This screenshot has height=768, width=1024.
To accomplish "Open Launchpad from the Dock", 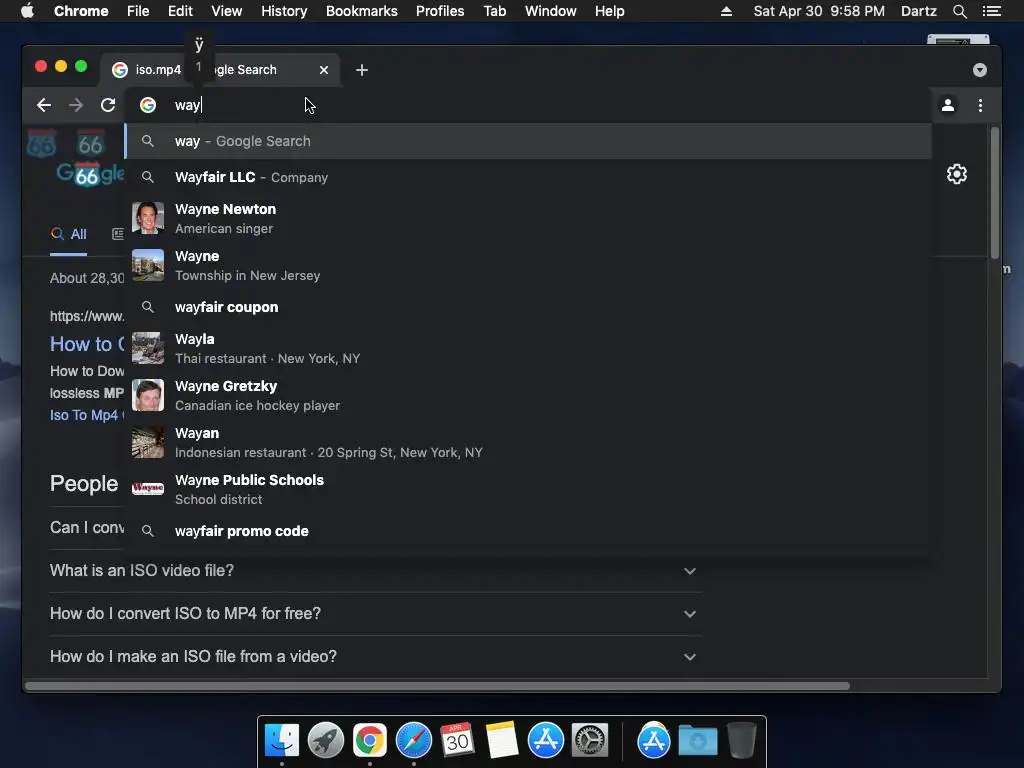I will [326, 741].
